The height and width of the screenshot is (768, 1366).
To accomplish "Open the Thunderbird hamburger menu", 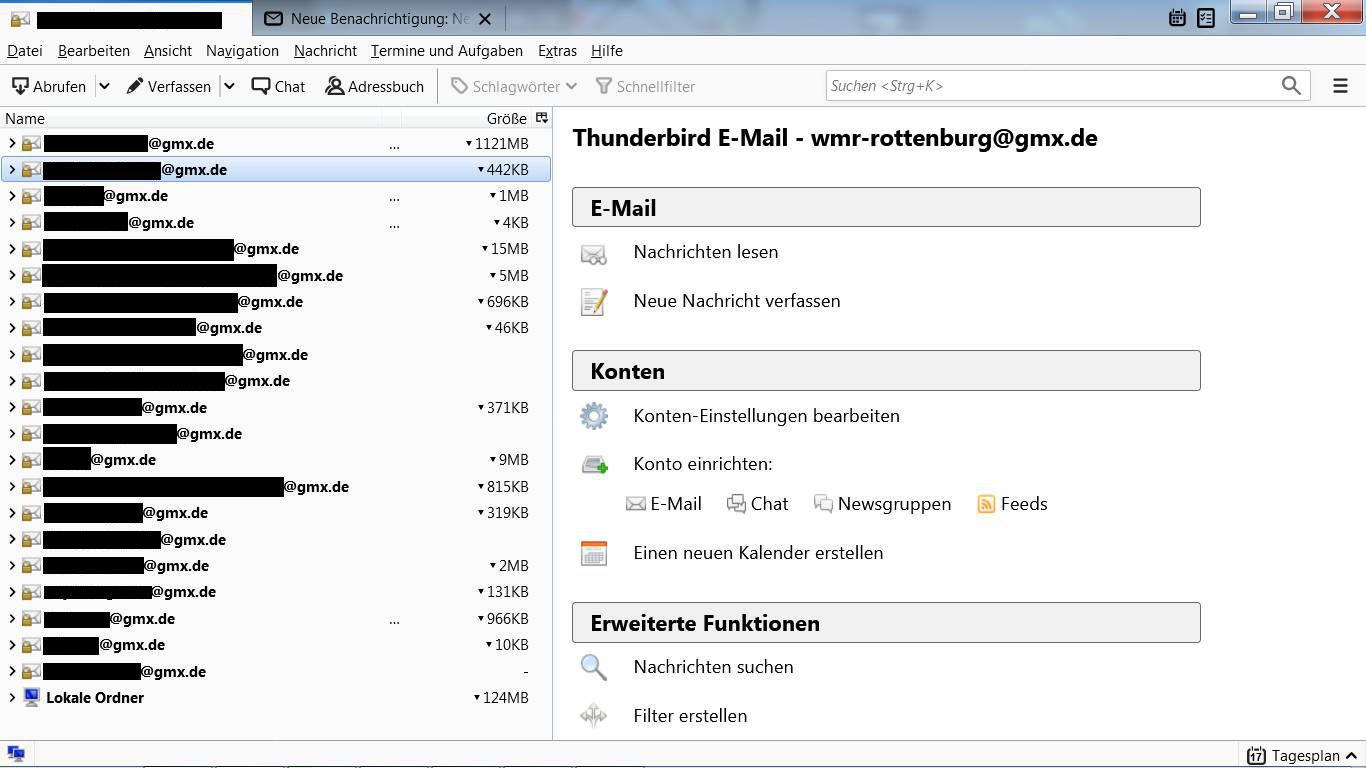I will 1340,86.
